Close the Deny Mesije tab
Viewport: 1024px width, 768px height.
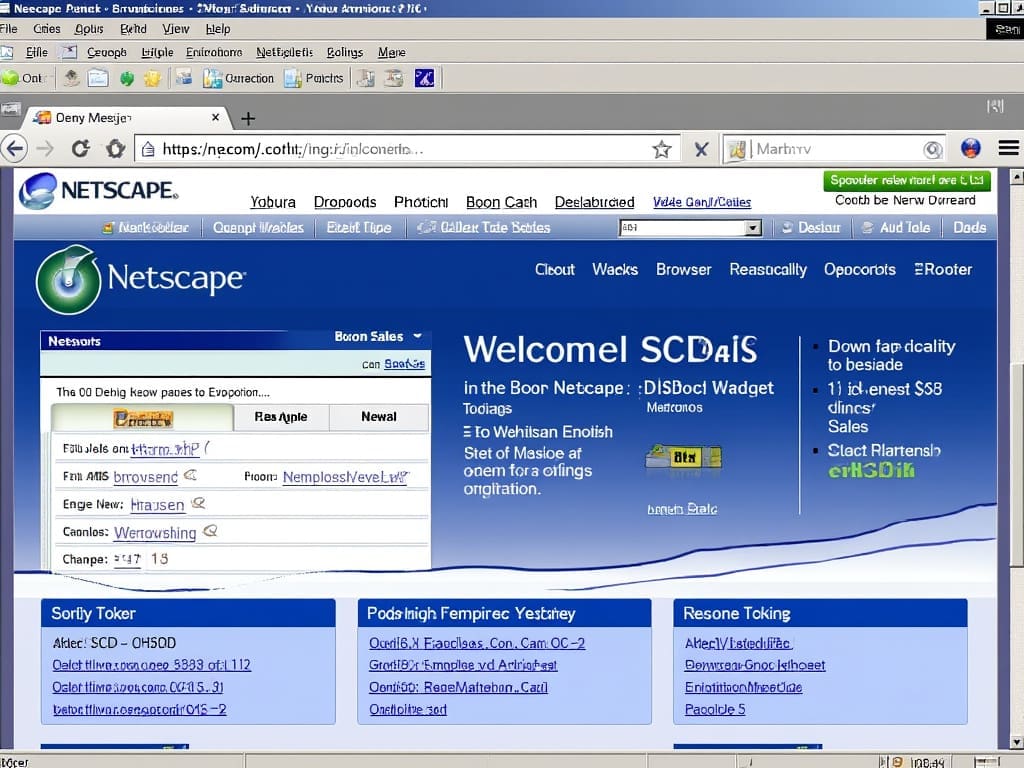215,117
